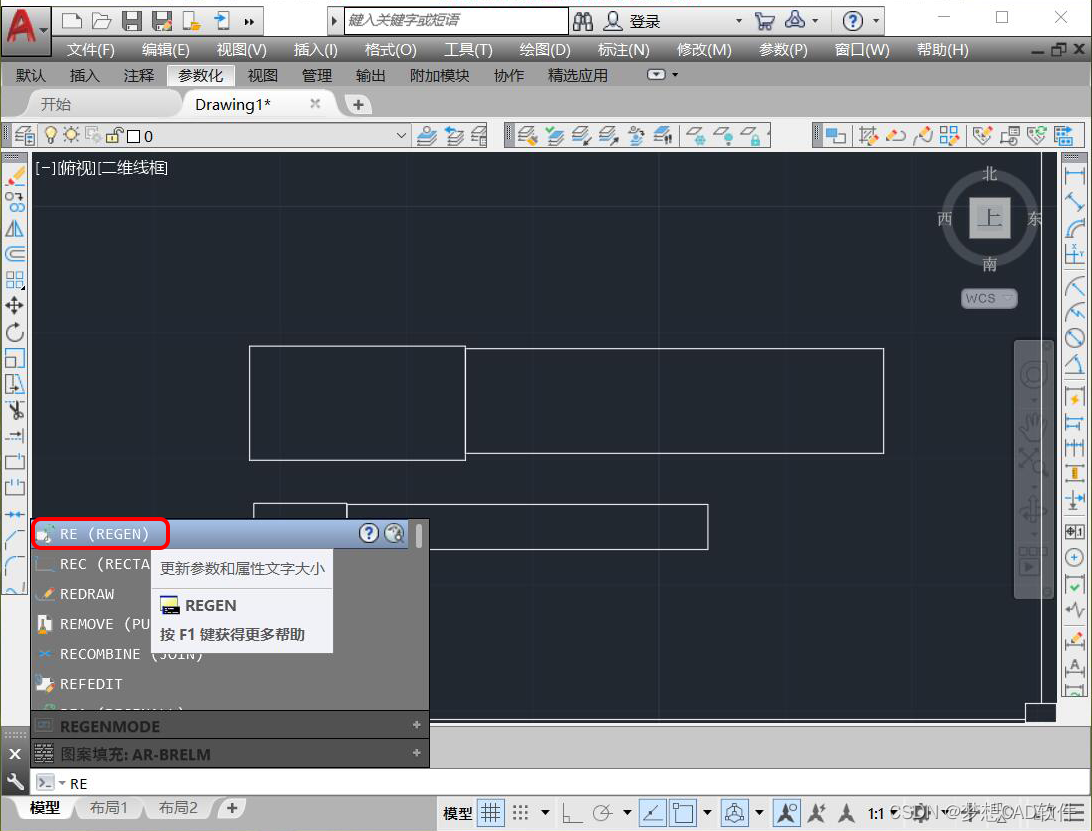Select the Scale tool
Image resolution: width=1092 pixels, height=831 pixels.
15,358
